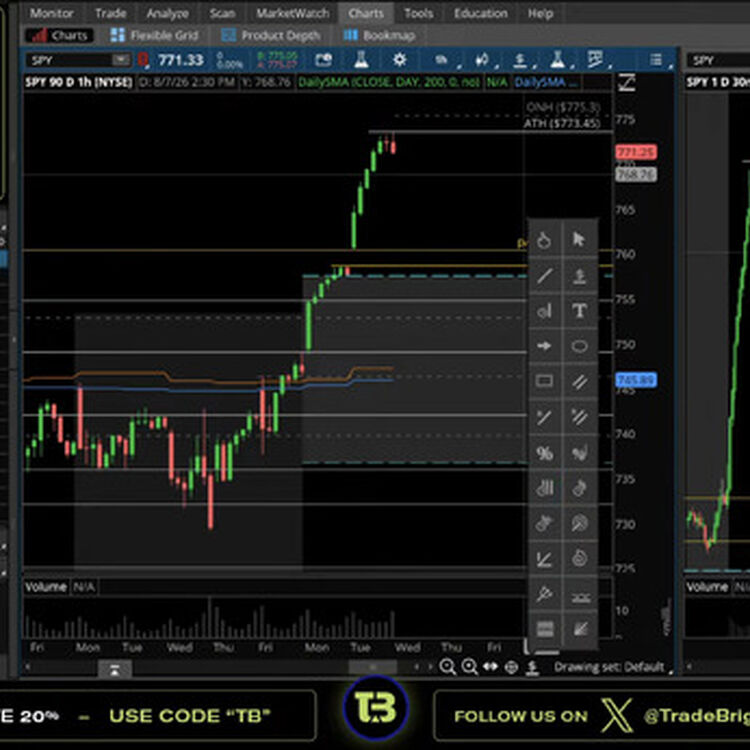Click the Volume label in lower pane
Screen dimensions: 750x750
(x=46, y=586)
